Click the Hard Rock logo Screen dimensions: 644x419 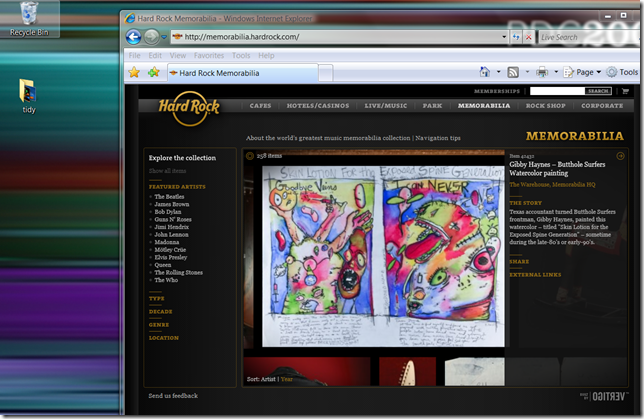pos(189,108)
